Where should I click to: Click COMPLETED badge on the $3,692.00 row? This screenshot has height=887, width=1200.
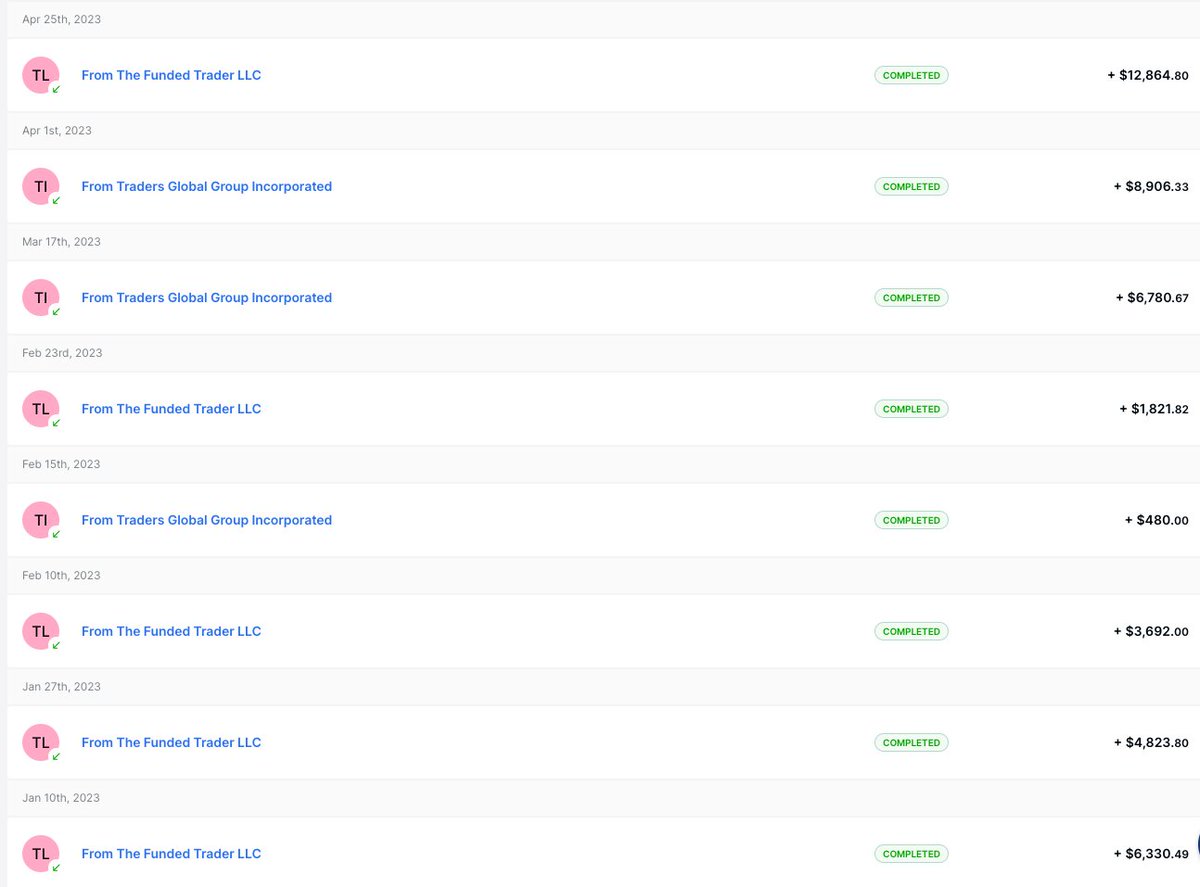[x=911, y=631]
